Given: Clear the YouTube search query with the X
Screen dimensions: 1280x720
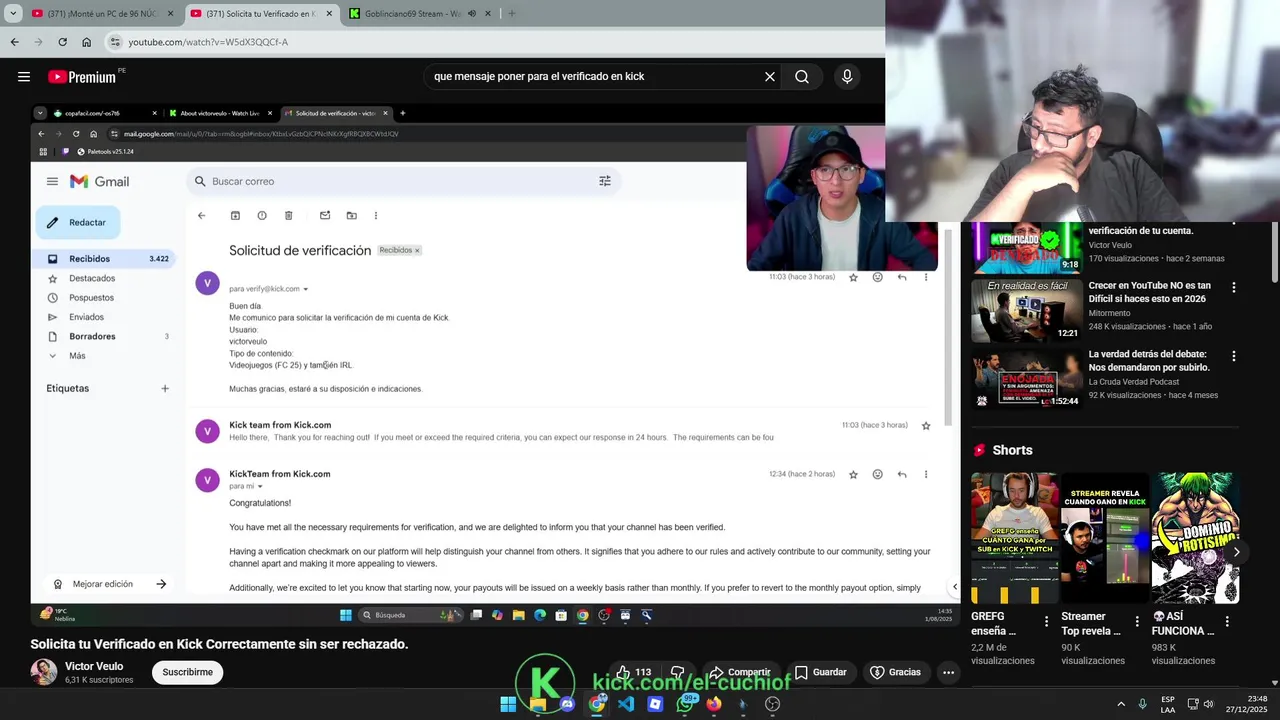Looking at the screenshot, I should pyautogui.click(x=770, y=76).
